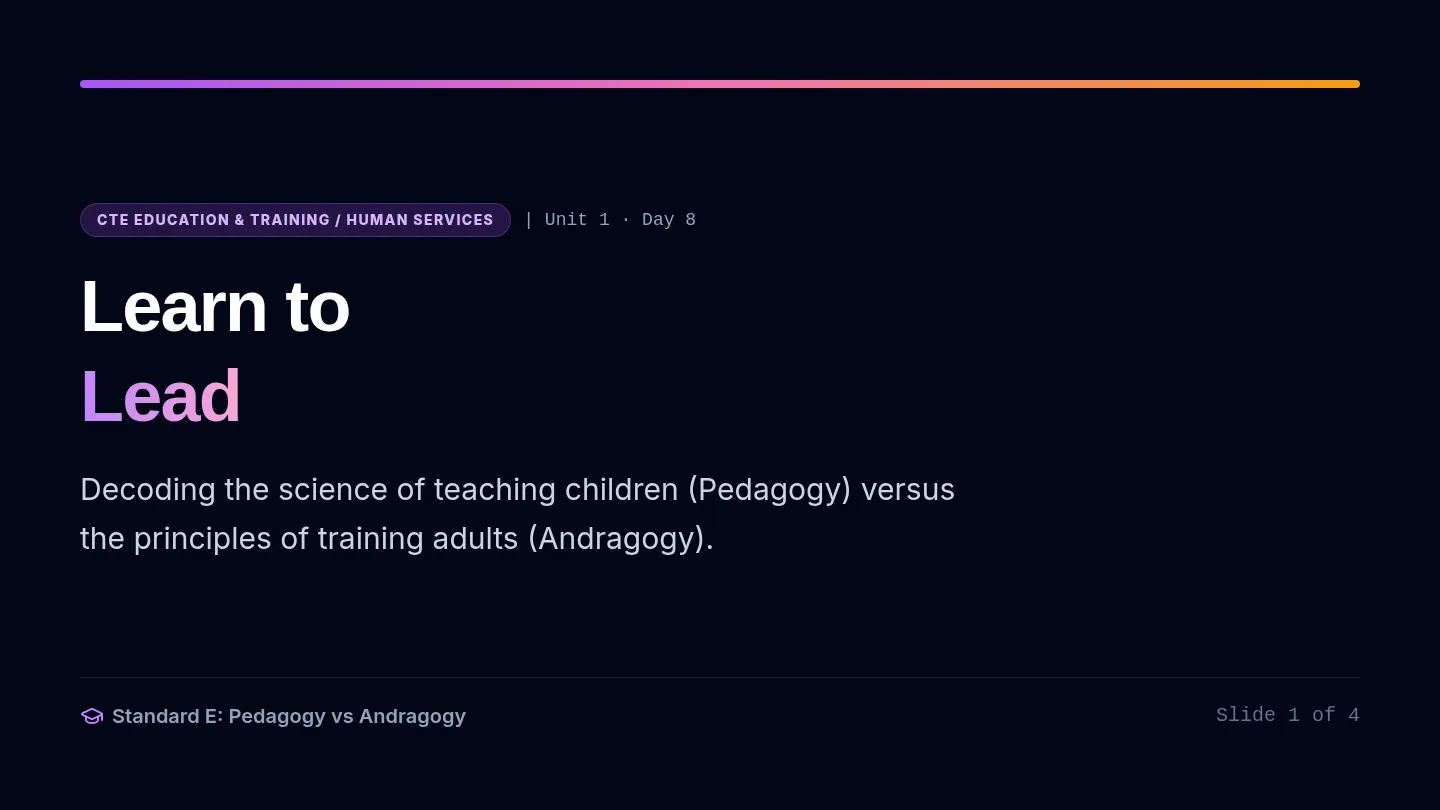
Task: Select the CTE Education & Training badge
Action: click(x=295, y=220)
